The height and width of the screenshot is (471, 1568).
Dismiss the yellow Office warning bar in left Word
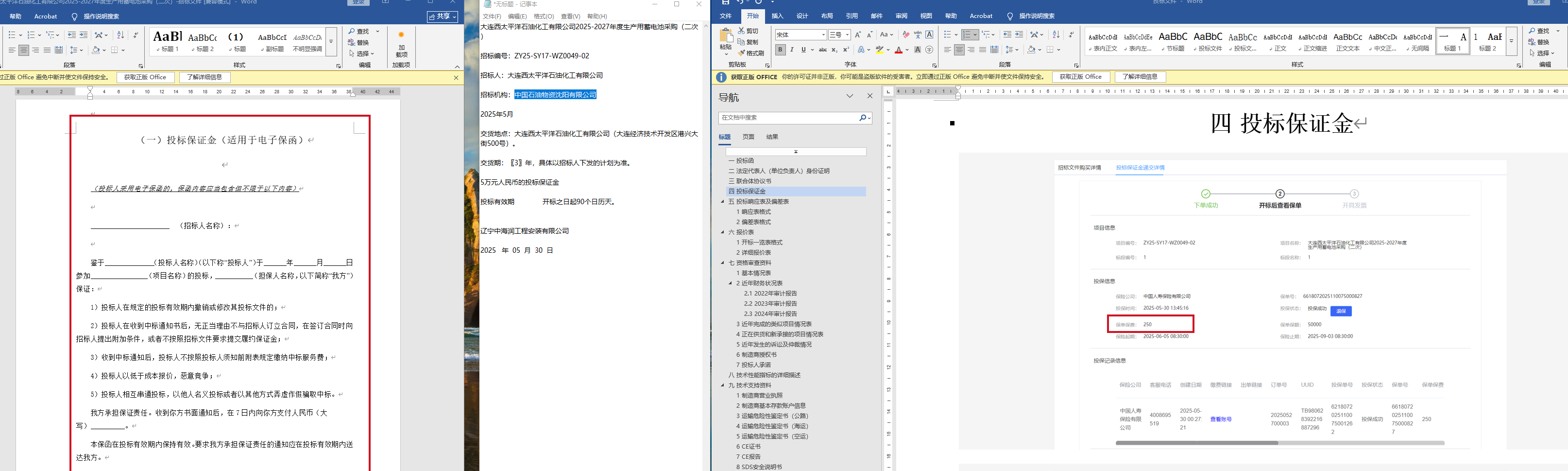click(456, 77)
